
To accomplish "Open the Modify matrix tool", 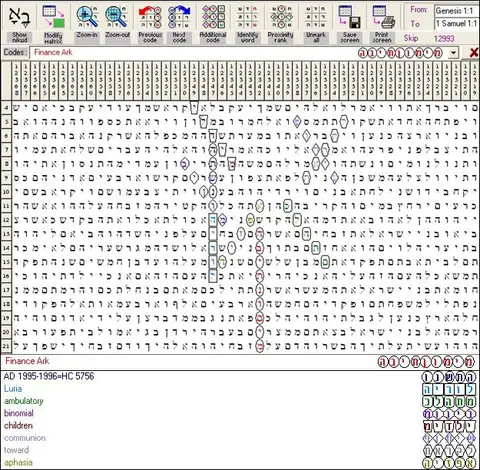I will click(x=53, y=17).
